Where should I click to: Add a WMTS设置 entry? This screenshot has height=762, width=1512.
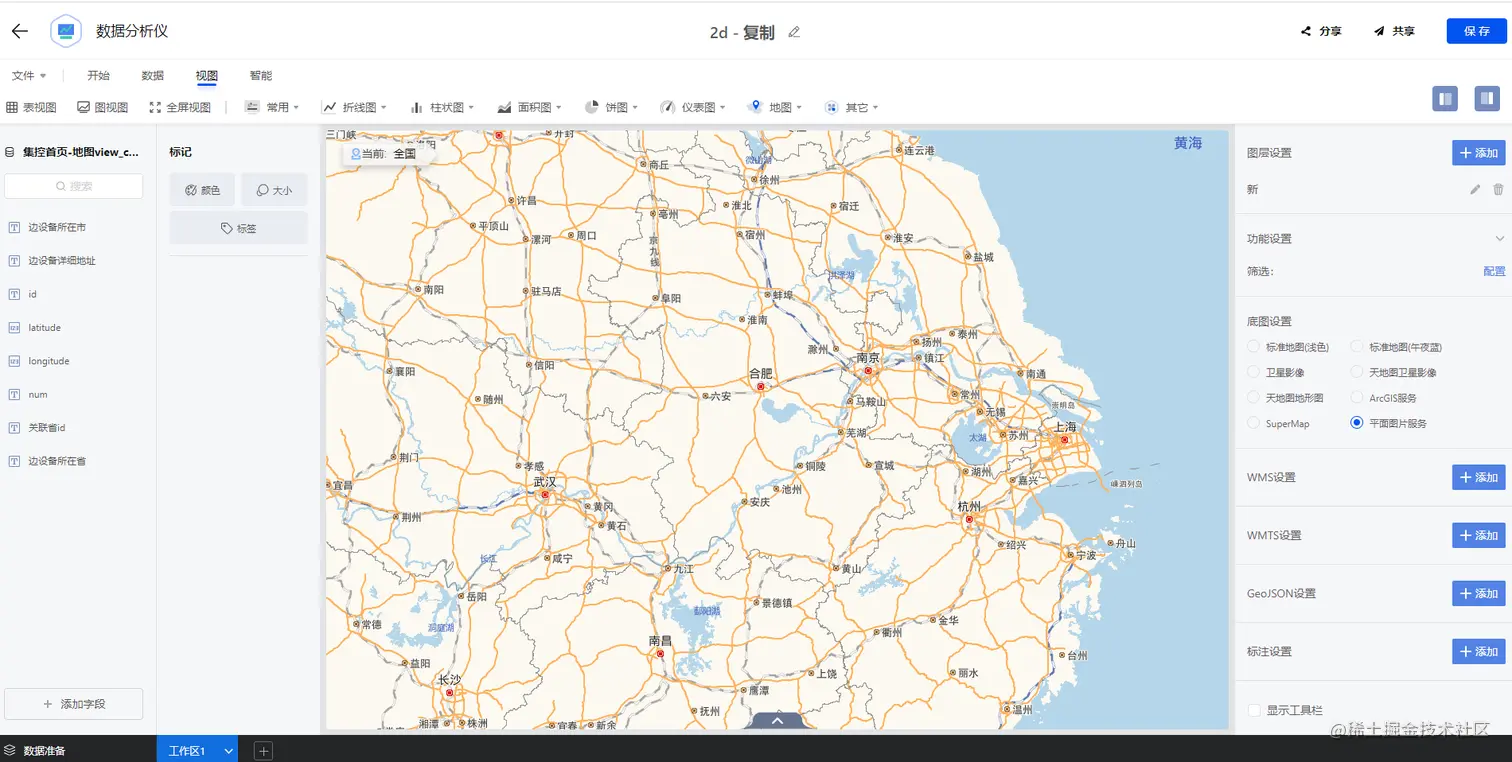click(1478, 535)
